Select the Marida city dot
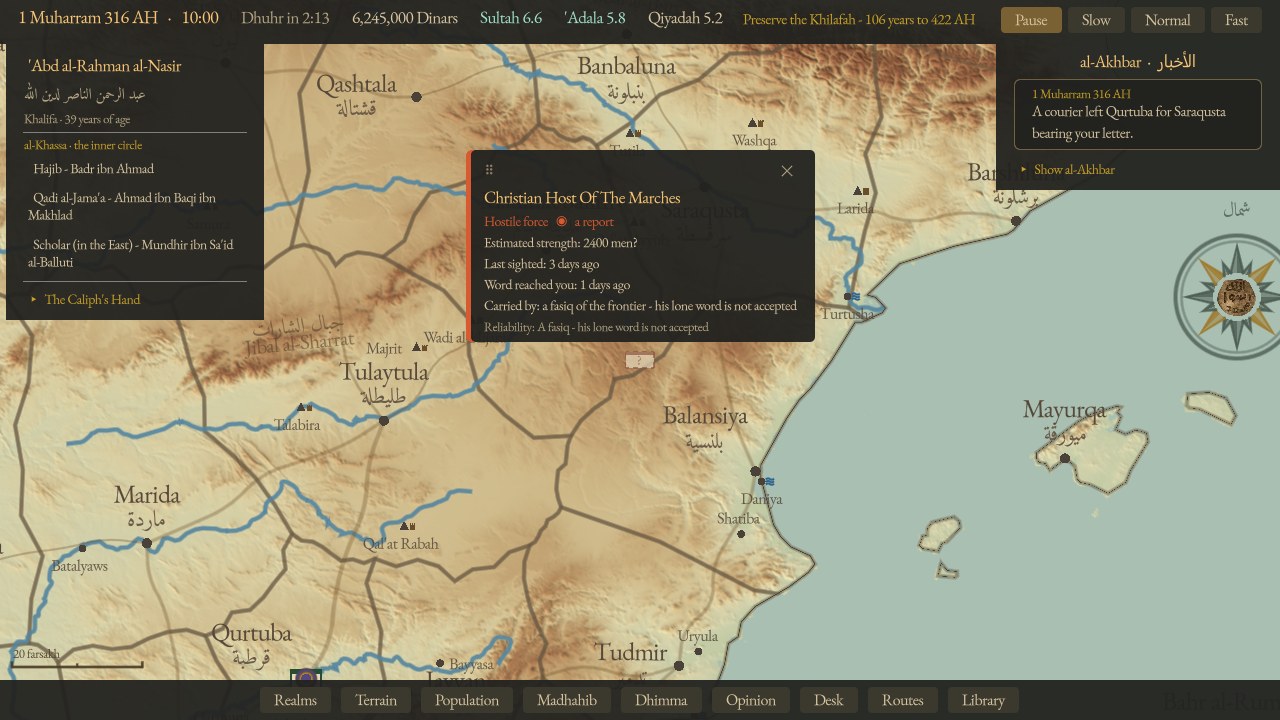Screen dimensions: 1280x720 [147, 543]
